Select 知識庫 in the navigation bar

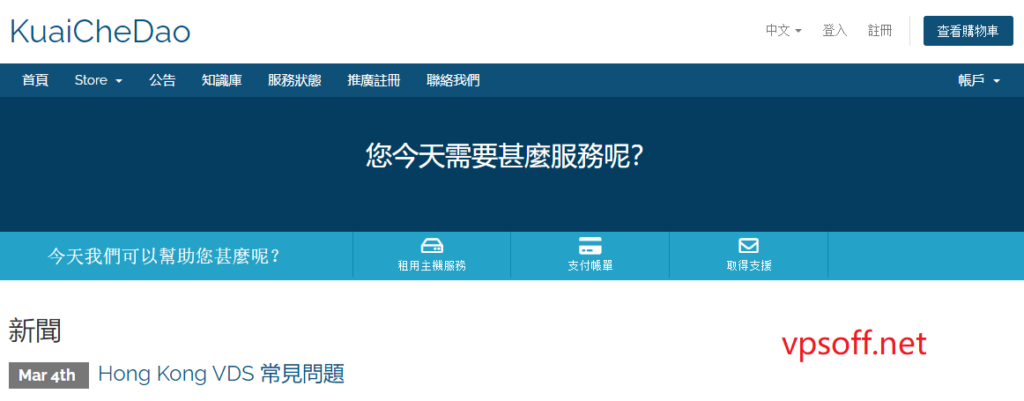coord(221,80)
